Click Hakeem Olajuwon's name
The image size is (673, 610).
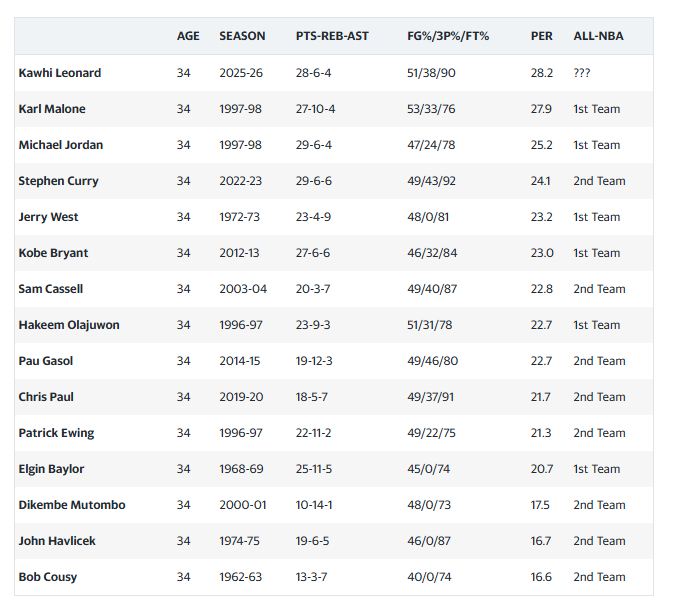[x=65, y=325]
